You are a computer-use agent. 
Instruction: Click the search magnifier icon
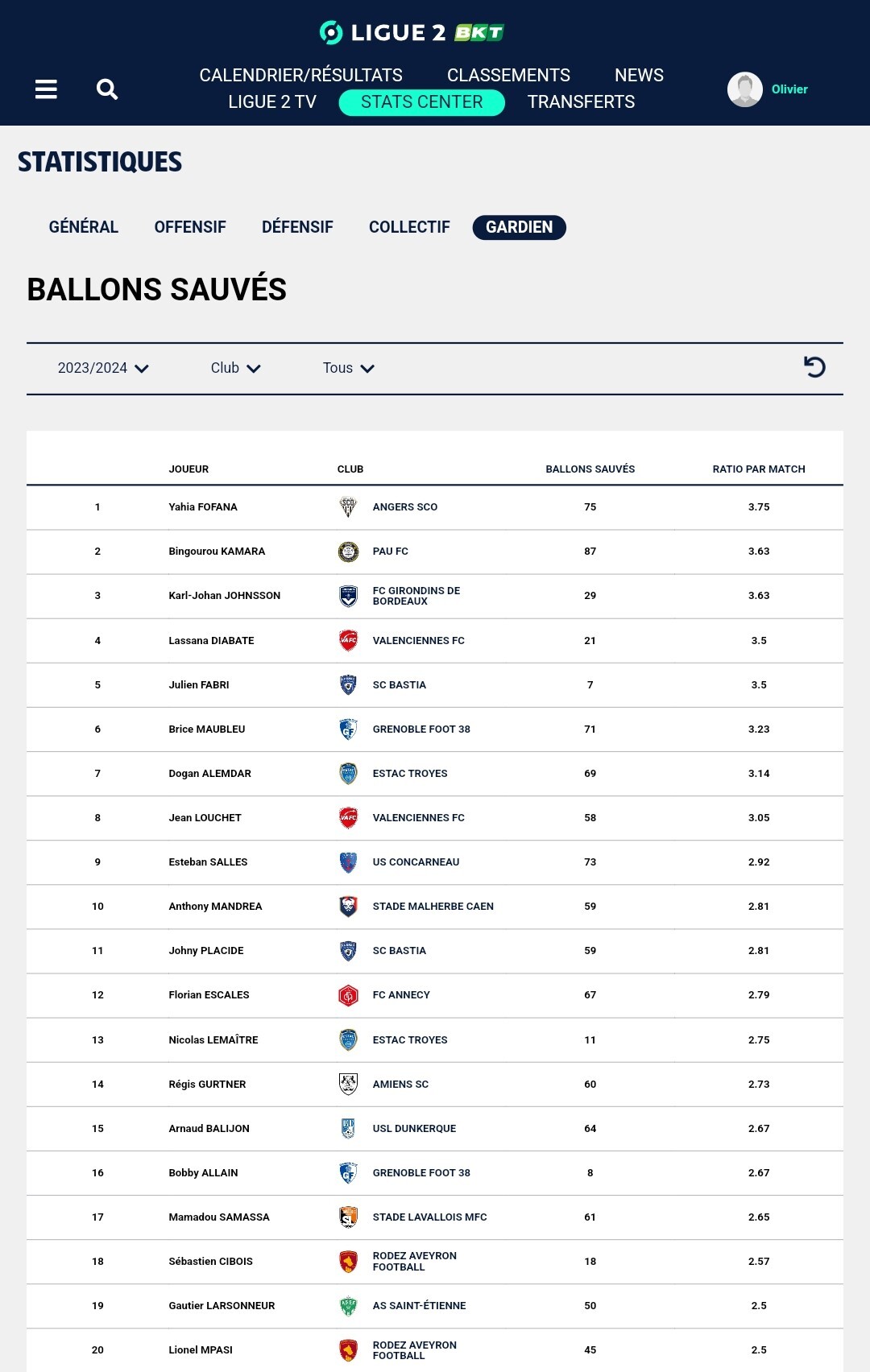(107, 89)
